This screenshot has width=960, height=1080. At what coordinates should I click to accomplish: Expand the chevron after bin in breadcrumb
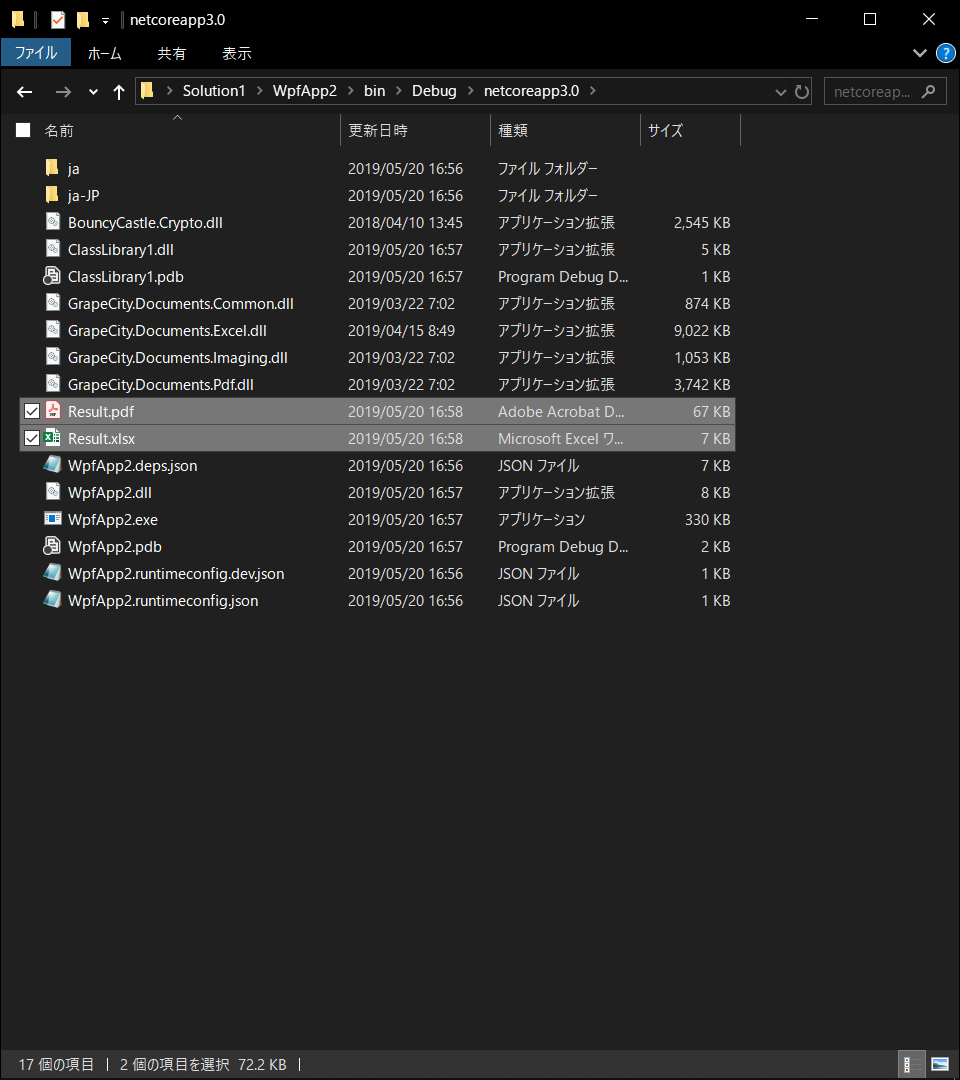[399, 91]
